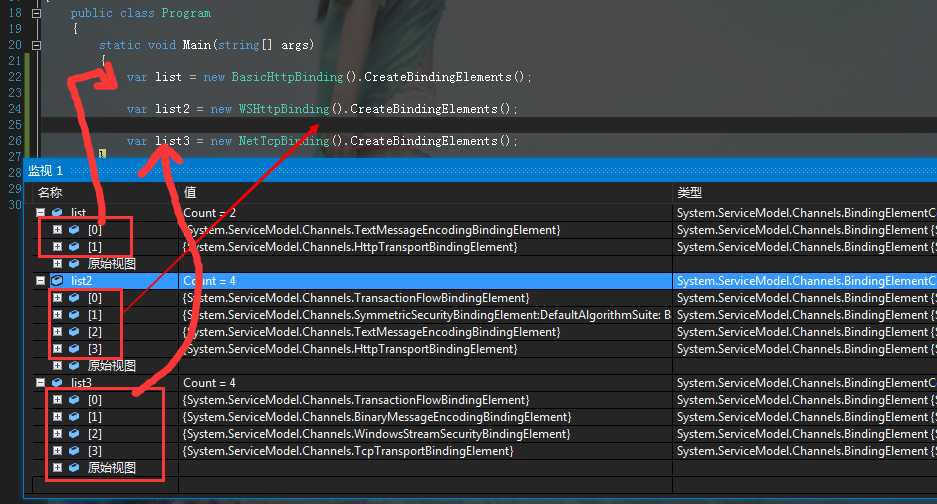Select list2 [0] TransactionFlowBindingElement value
The image size is (937, 504).
click(356, 298)
